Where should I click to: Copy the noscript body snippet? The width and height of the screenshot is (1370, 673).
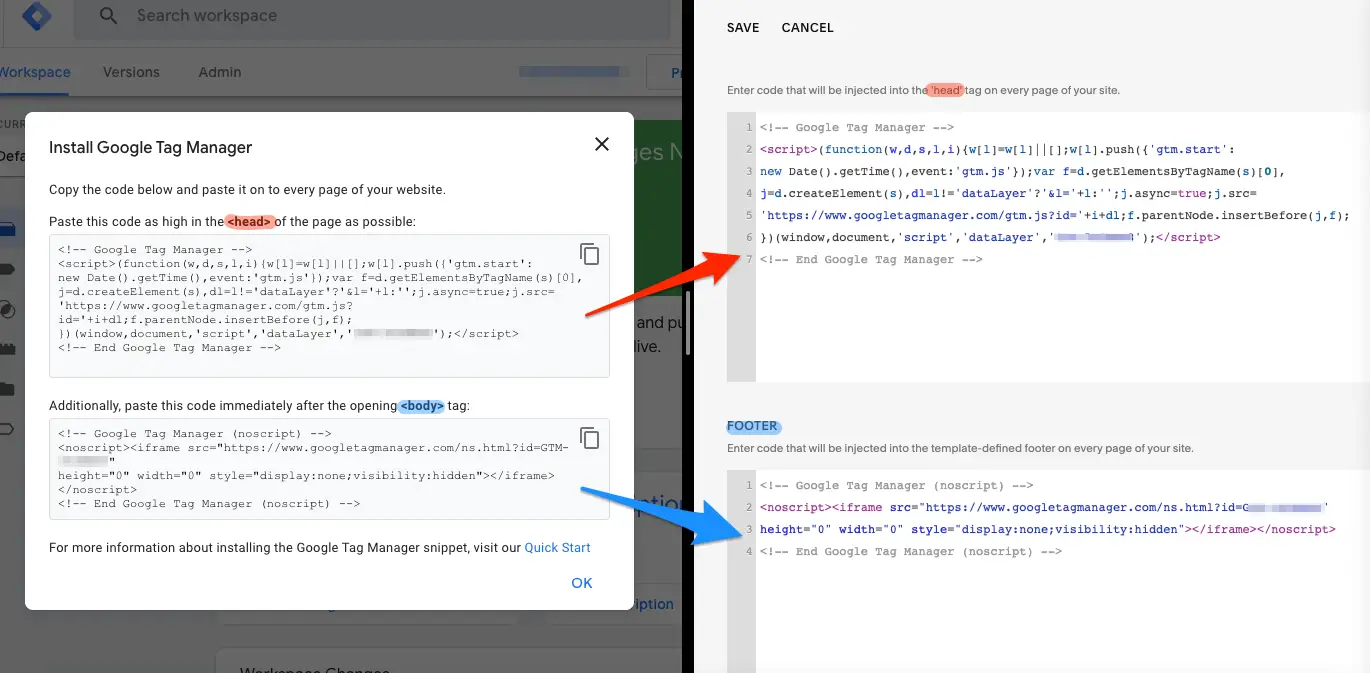(x=590, y=438)
